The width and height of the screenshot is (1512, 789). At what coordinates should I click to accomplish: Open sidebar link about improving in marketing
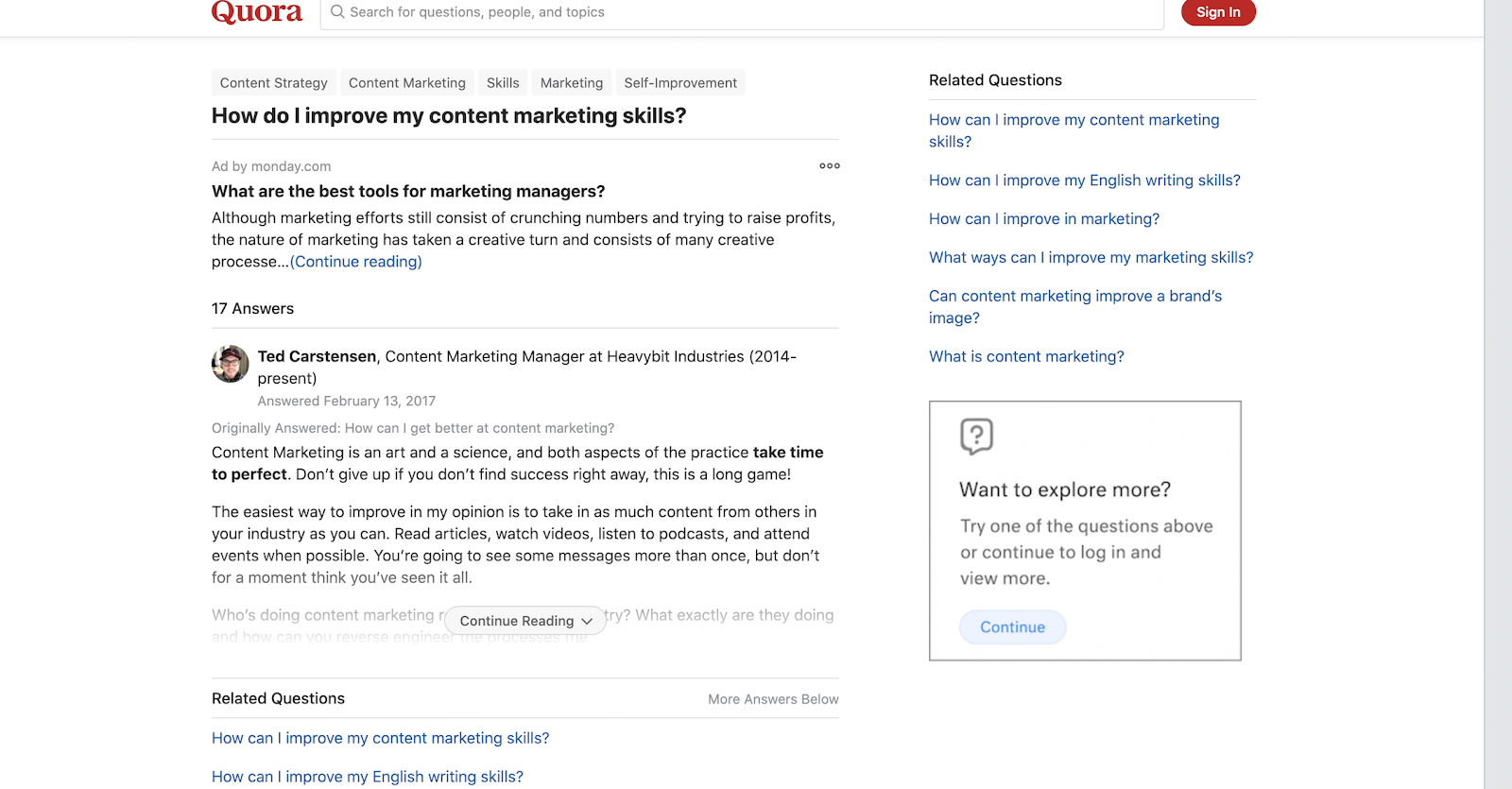tap(1043, 219)
